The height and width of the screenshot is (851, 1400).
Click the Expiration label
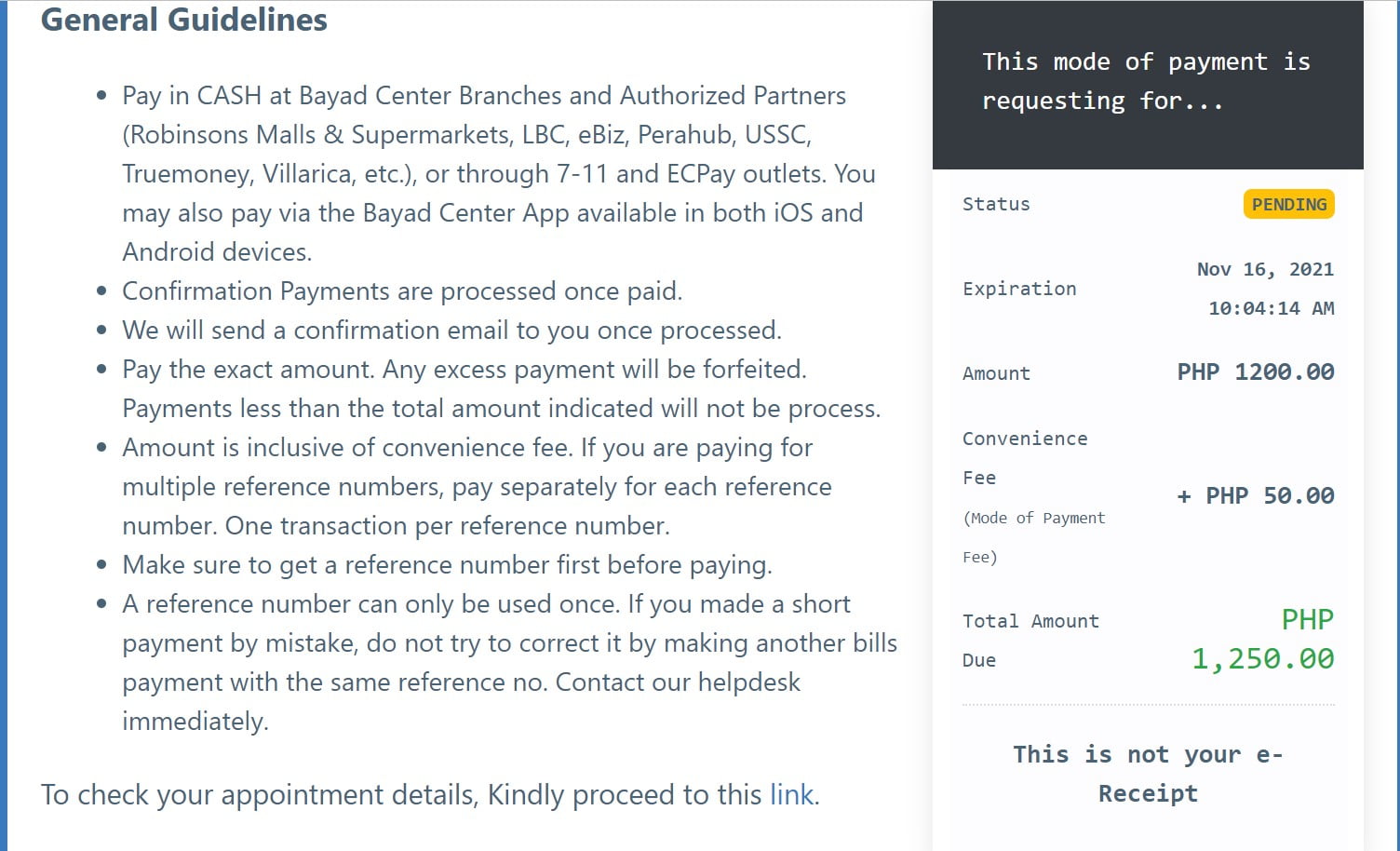(1019, 289)
